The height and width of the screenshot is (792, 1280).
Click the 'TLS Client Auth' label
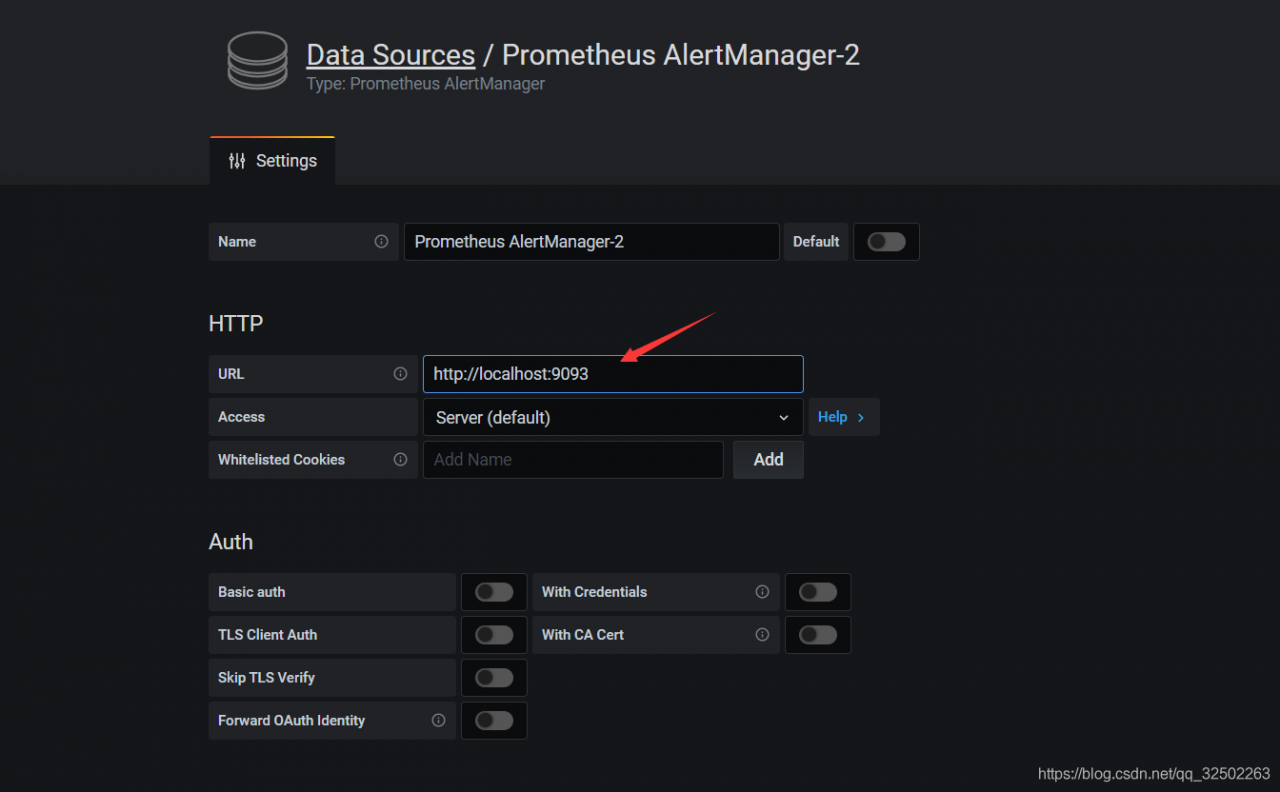point(268,635)
